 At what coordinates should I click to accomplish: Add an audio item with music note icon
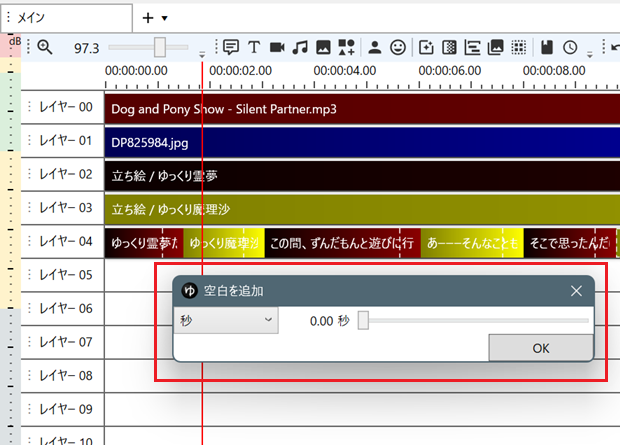coord(300,47)
